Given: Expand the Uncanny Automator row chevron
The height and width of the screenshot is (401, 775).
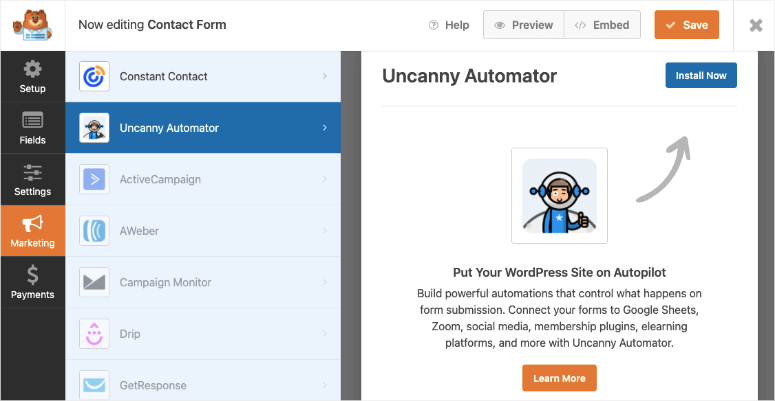Looking at the screenshot, I should coord(325,128).
